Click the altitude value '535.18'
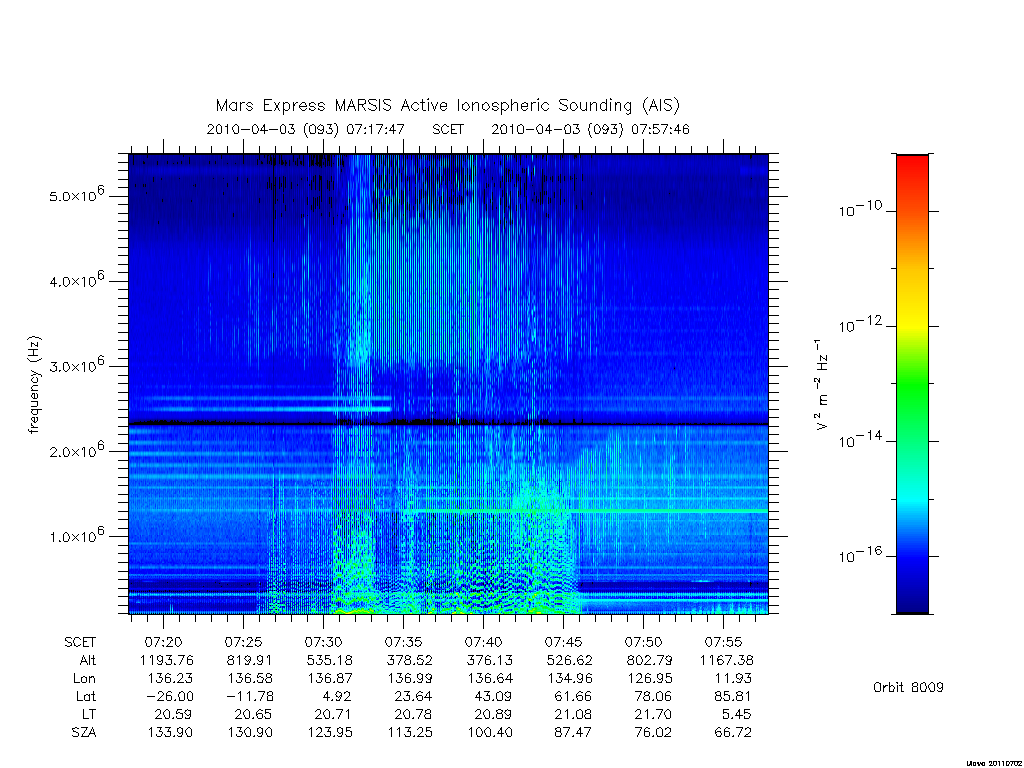 [x=329, y=660]
